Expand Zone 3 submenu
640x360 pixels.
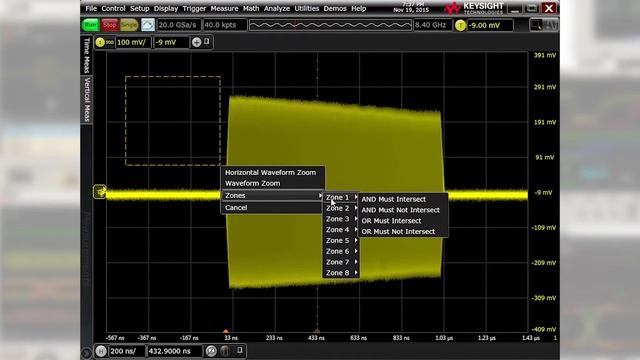pyautogui.click(x=341, y=219)
